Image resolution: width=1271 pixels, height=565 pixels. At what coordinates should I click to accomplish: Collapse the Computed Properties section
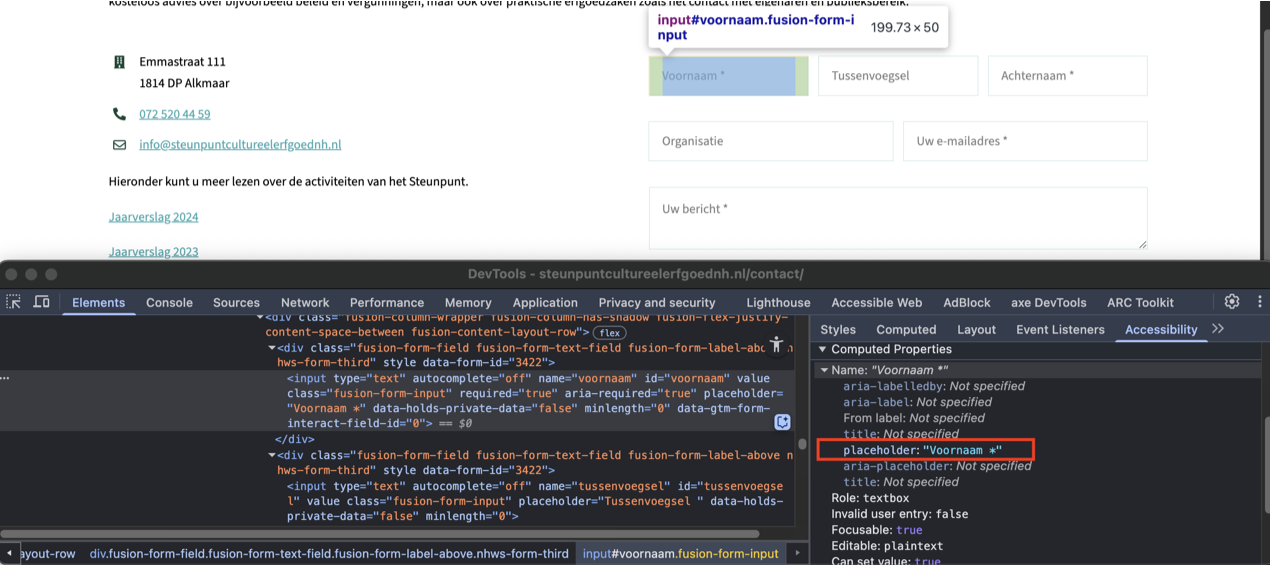coord(823,350)
